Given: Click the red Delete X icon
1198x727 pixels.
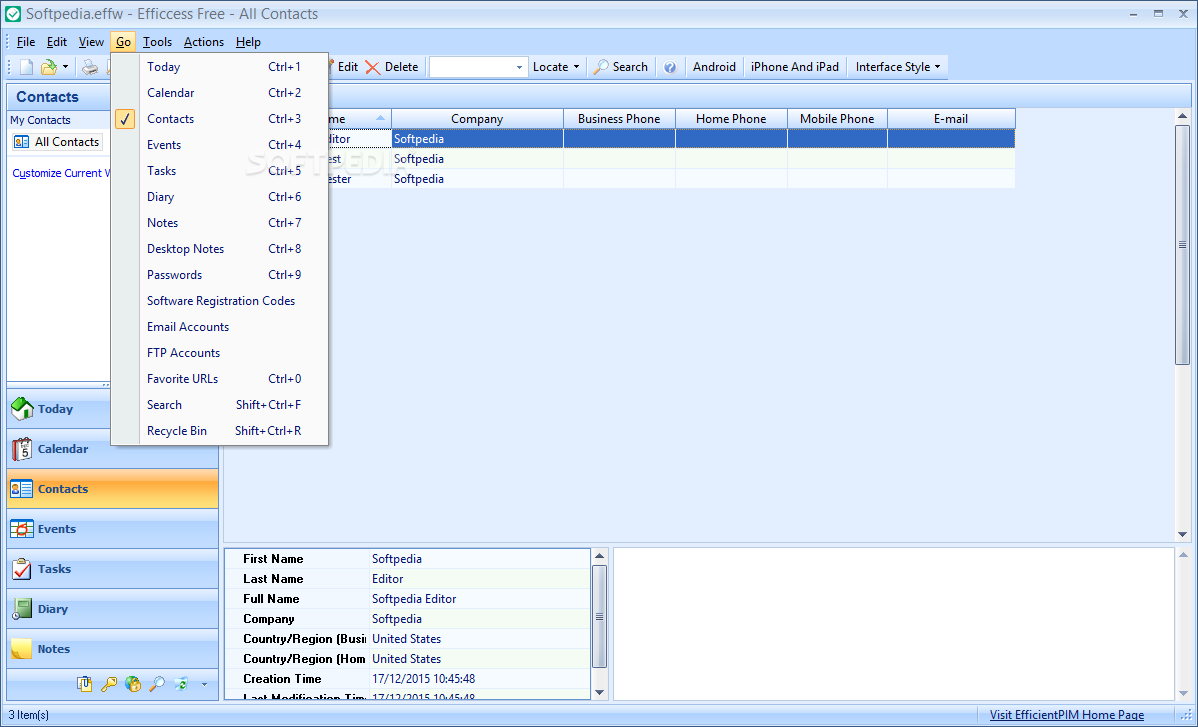Looking at the screenshot, I should (373, 67).
